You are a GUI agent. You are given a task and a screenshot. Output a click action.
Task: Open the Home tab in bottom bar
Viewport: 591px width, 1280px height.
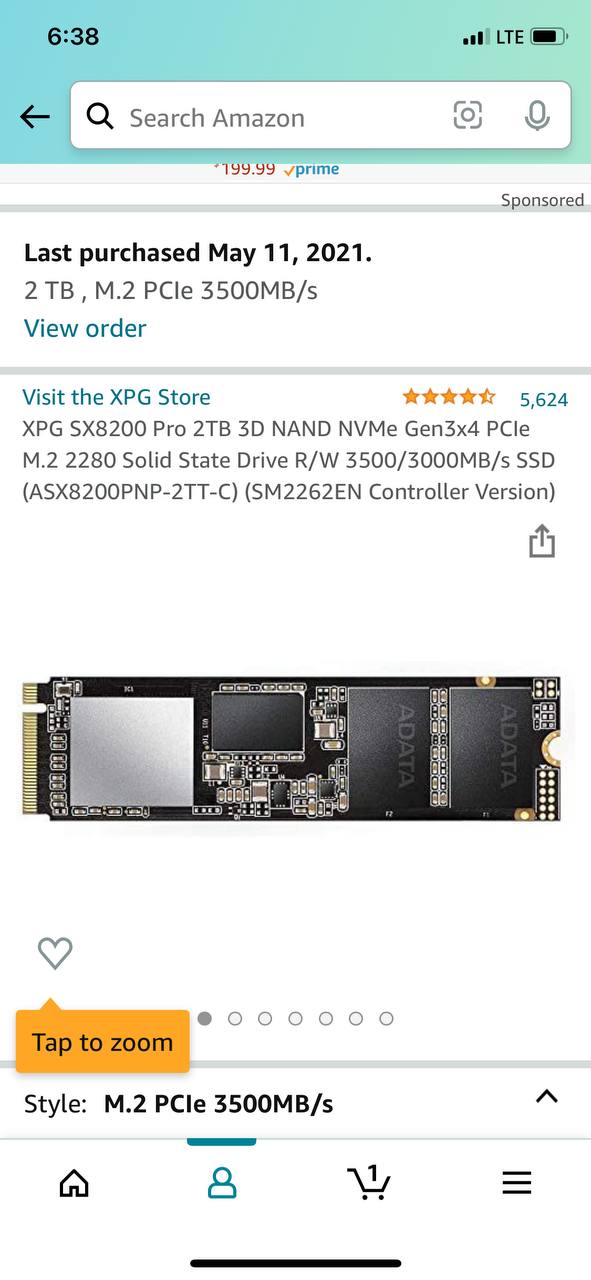point(74,1183)
